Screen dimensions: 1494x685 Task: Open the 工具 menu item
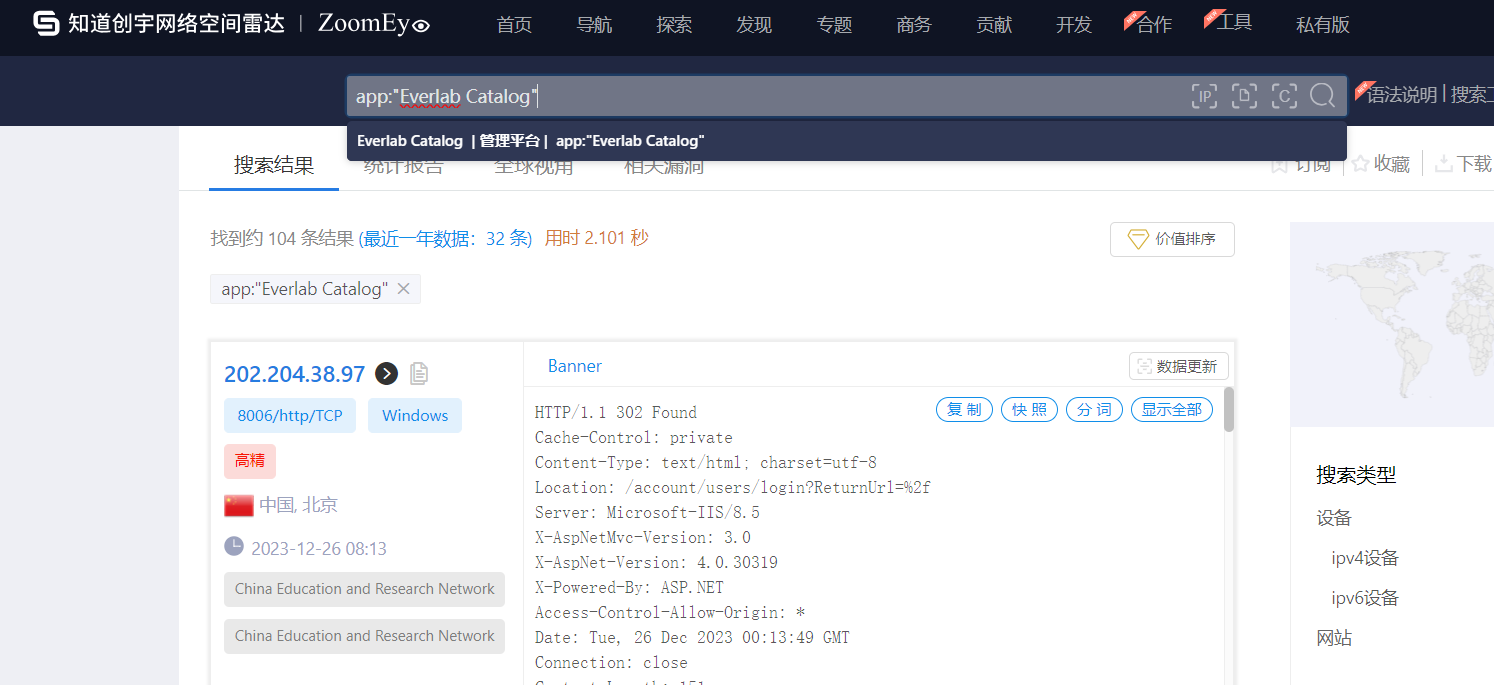coord(1234,22)
